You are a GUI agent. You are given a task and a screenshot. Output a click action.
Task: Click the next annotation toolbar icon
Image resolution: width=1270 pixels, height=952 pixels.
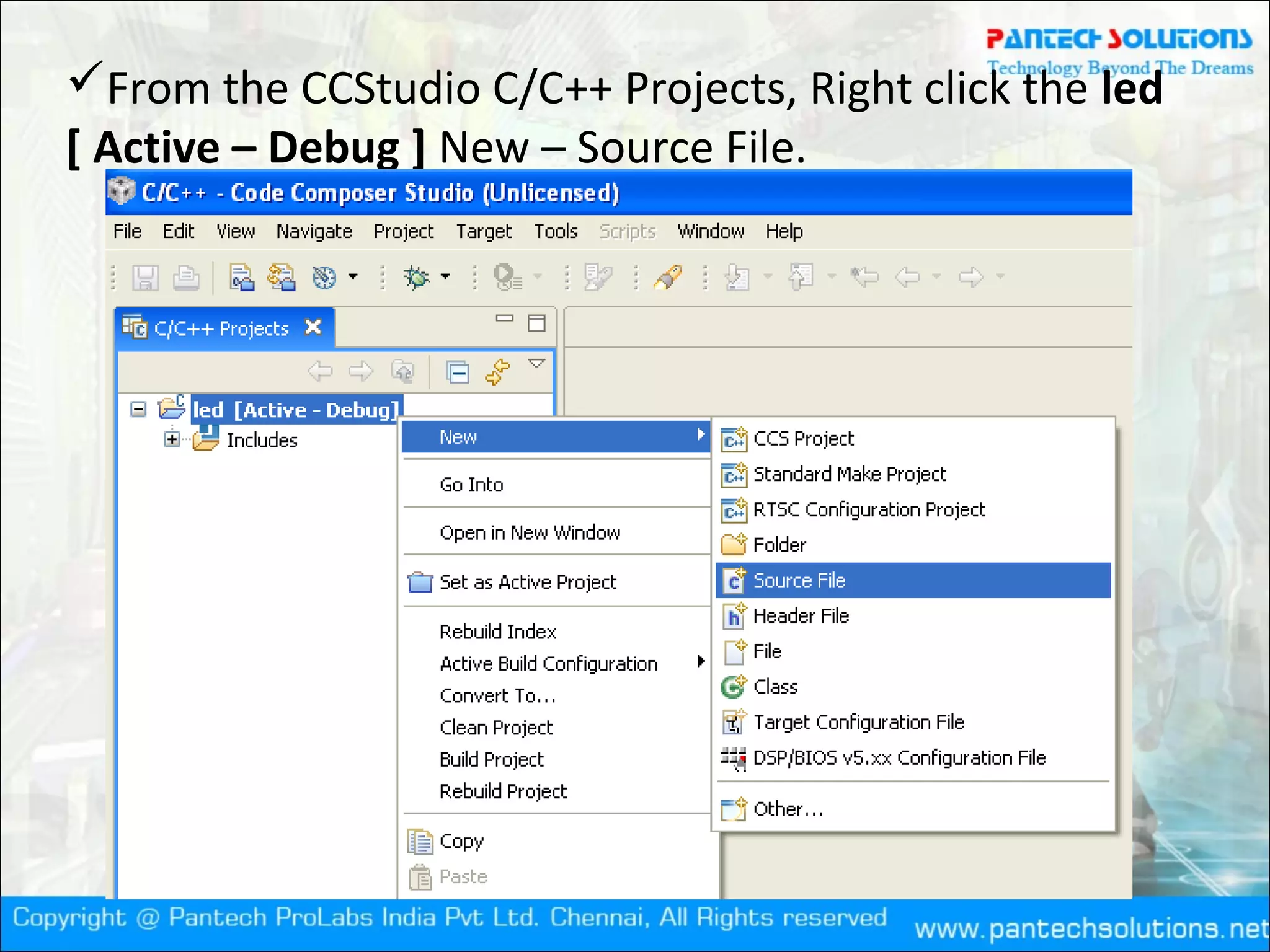(x=738, y=277)
